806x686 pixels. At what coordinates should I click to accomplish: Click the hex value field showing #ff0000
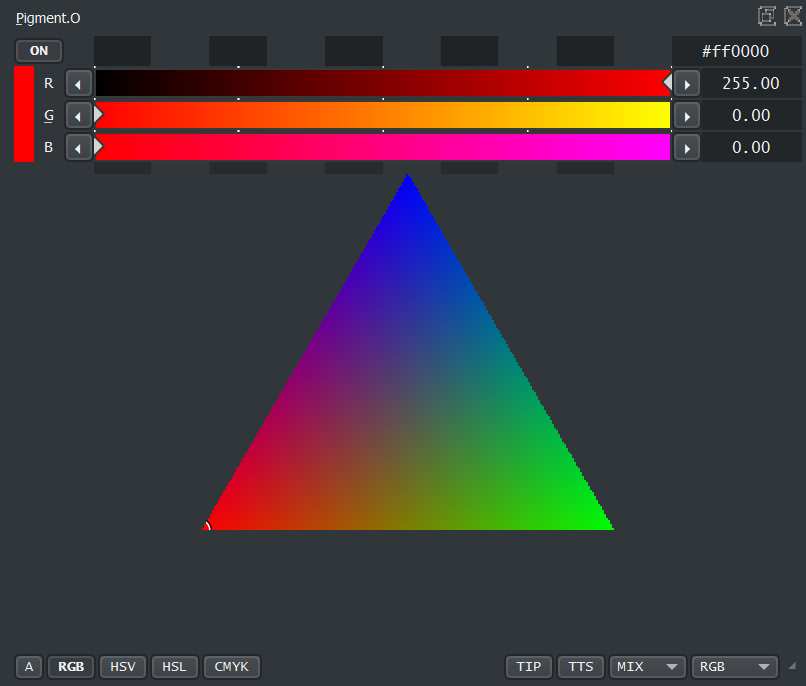[x=737, y=50]
